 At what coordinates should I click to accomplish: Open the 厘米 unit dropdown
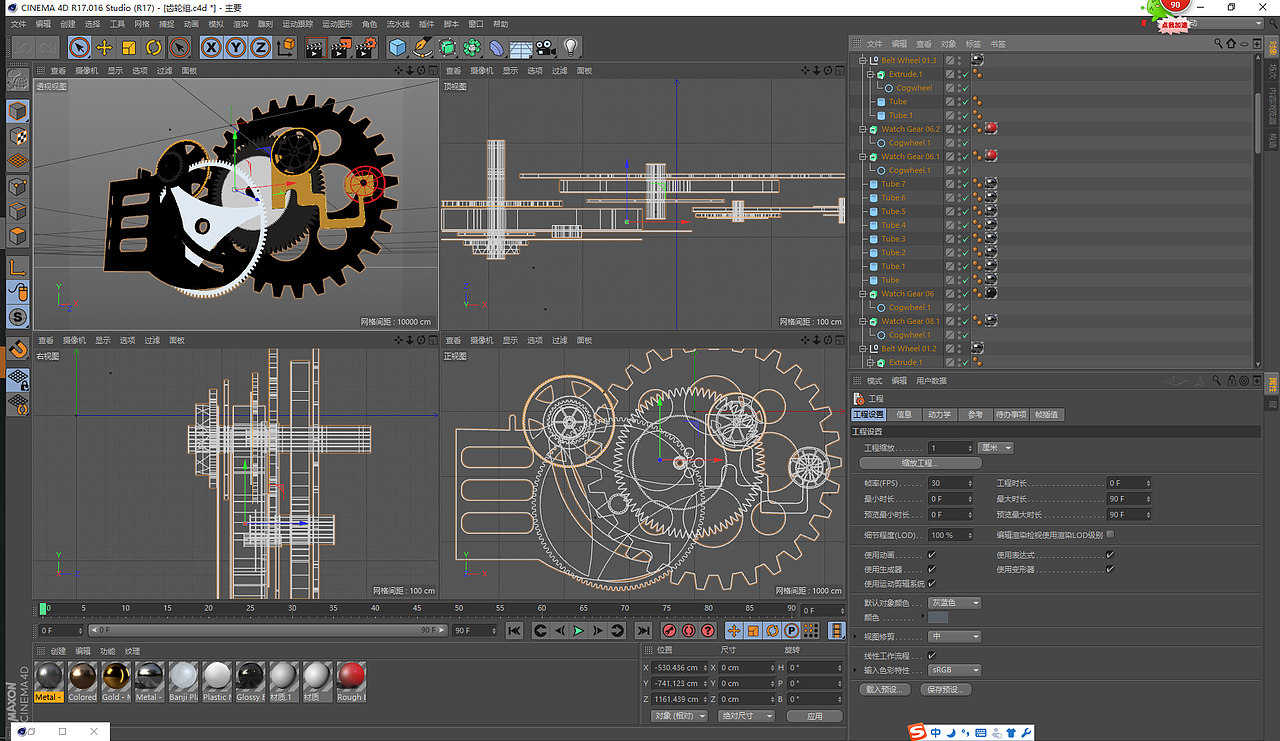(x=995, y=448)
